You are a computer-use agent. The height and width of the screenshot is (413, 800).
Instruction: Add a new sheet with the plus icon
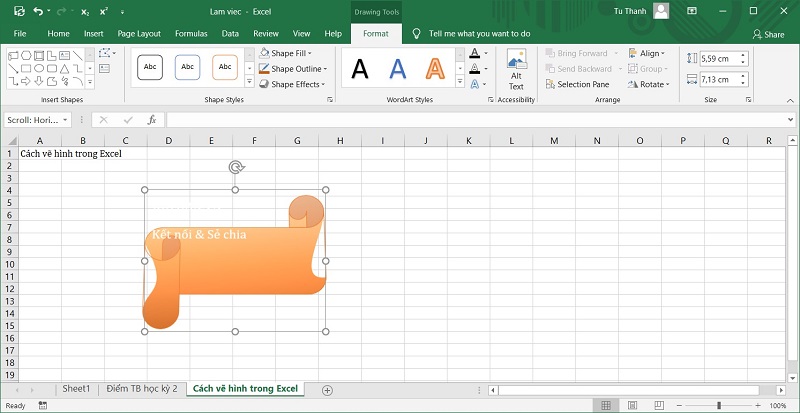pyautogui.click(x=327, y=389)
